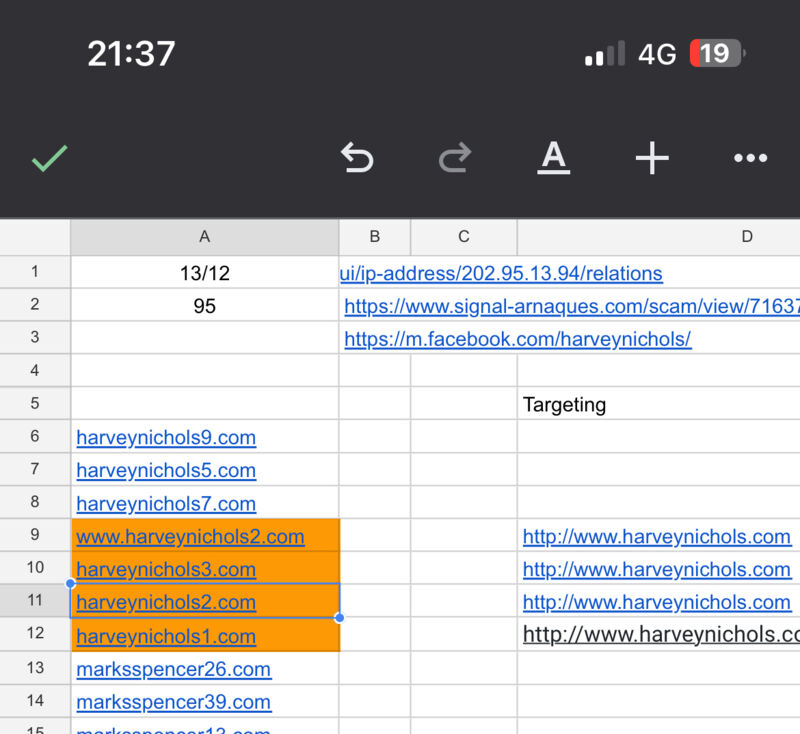Undo the last action
Viewport: 800px width, 734px height.
pos(357,158)
